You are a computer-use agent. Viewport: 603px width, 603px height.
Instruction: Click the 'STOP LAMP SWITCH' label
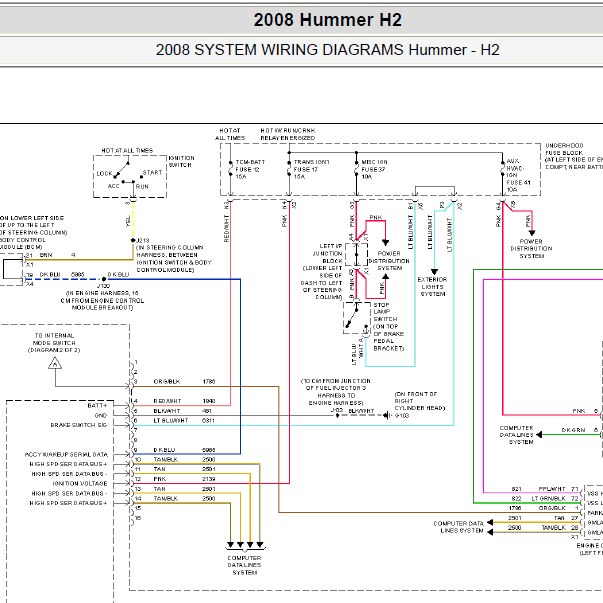pos(385,312)
